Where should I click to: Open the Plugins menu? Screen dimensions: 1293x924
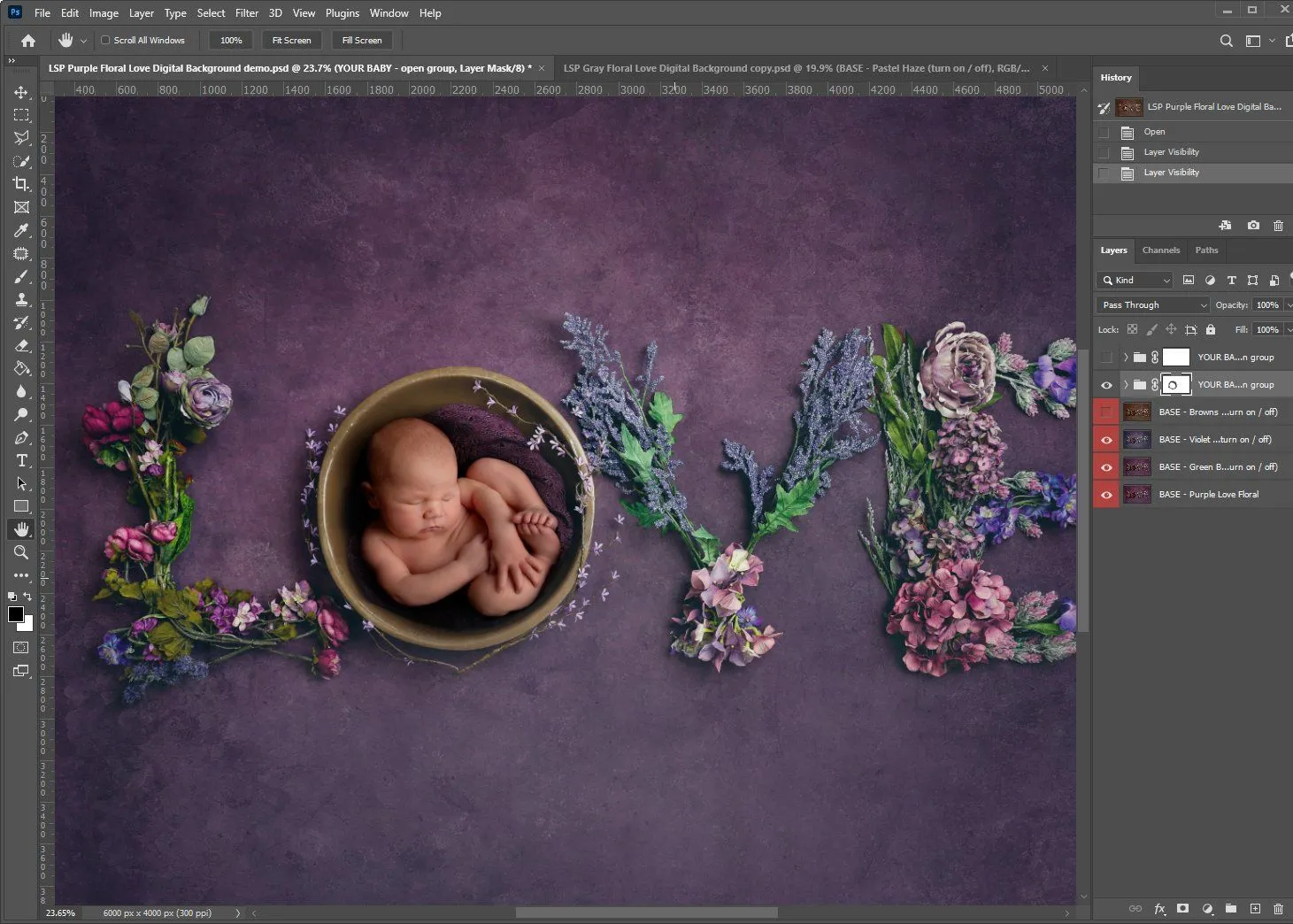click(342, 13)
